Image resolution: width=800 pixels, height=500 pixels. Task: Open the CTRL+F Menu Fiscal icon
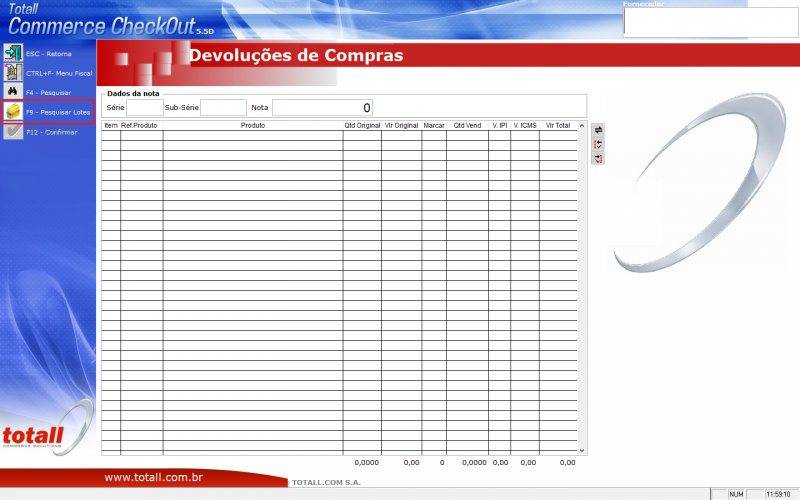coord(13,72)
